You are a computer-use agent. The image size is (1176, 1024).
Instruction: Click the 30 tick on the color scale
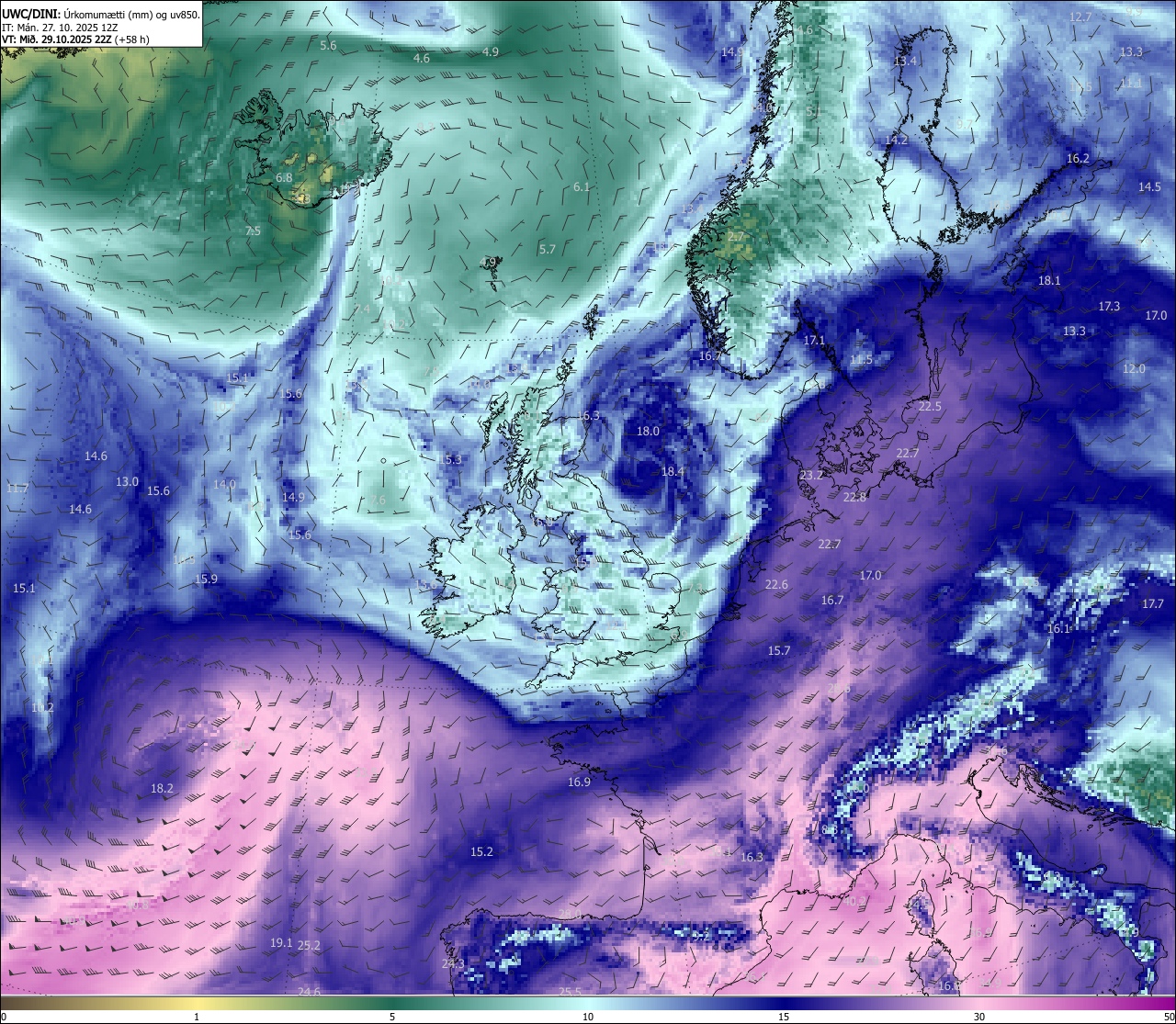click(x=979, y=1017)
